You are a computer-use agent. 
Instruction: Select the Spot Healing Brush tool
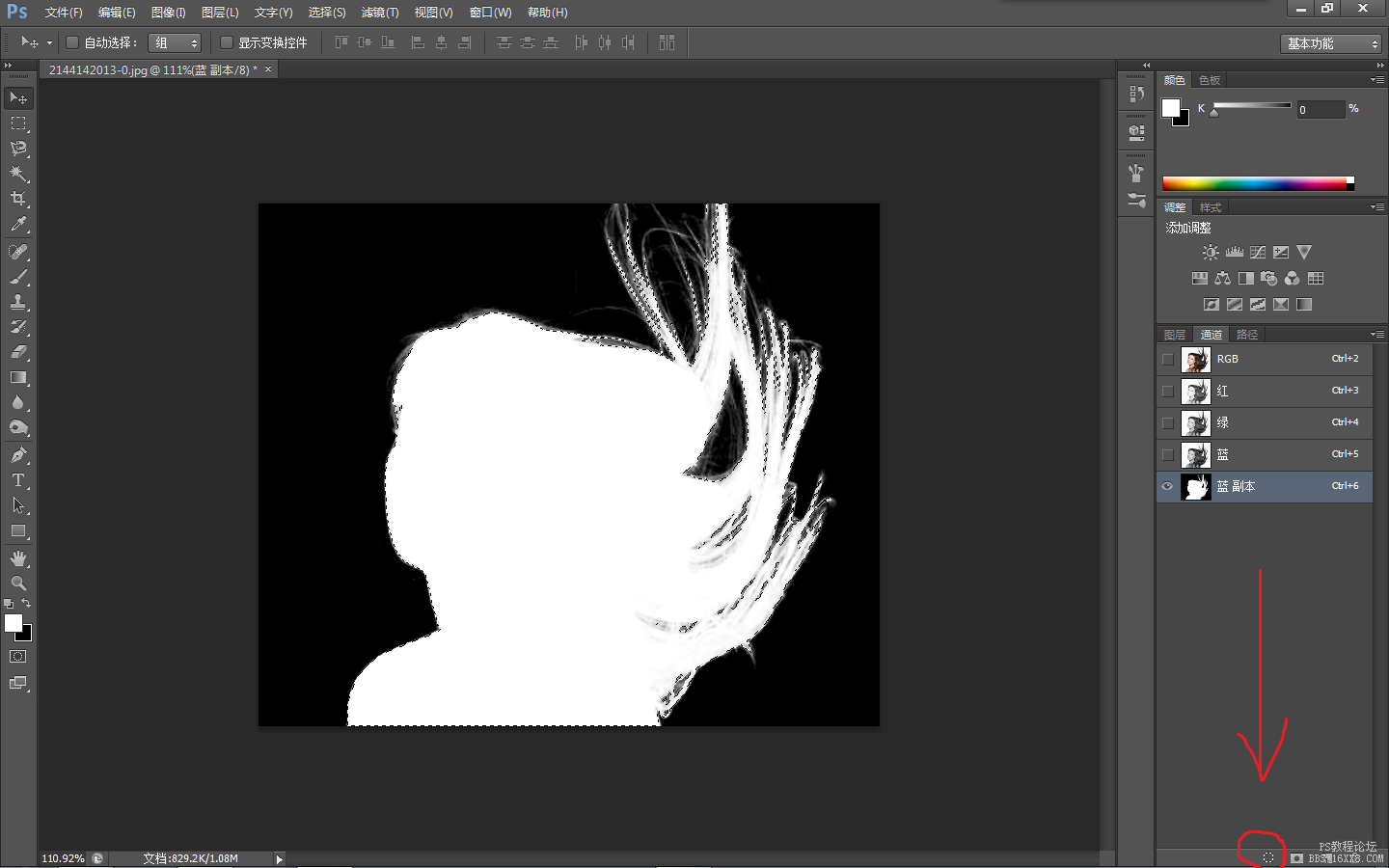click(18, 252)
